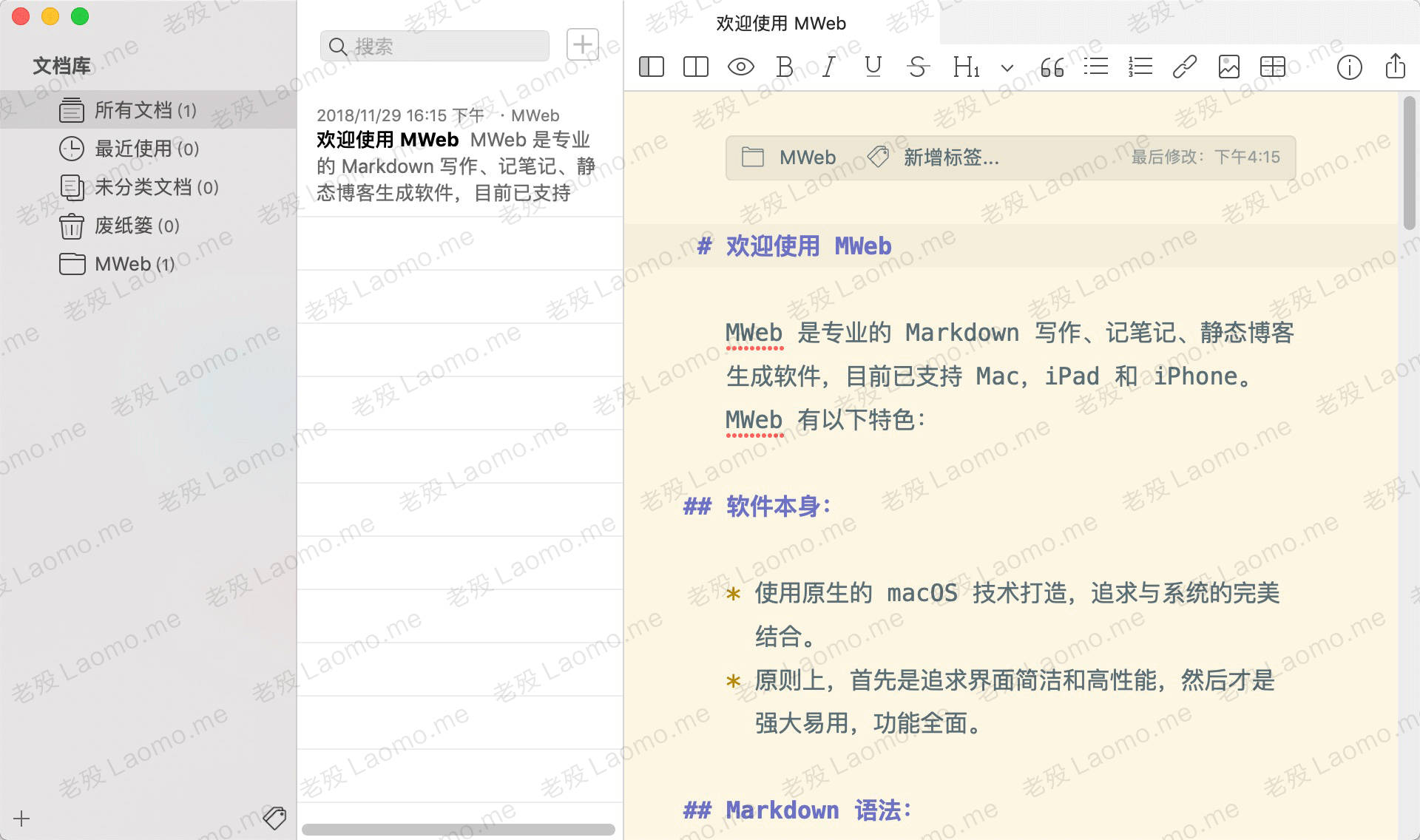Click document list horizontal scrollbar
Screen dimensions: 1420x840
459,830
